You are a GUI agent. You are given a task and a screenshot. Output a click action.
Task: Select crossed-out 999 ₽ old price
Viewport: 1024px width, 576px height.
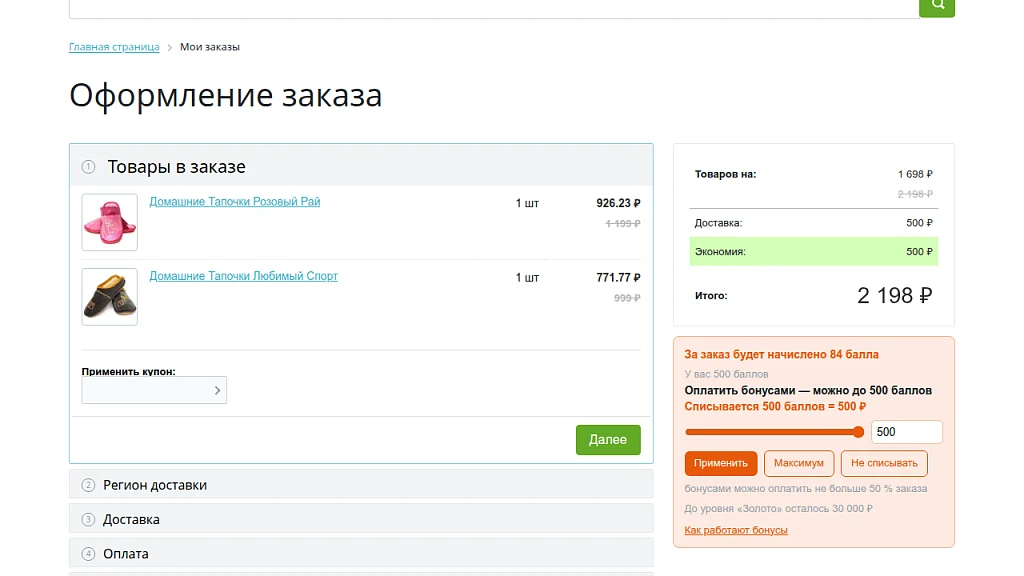click(627, 298)
